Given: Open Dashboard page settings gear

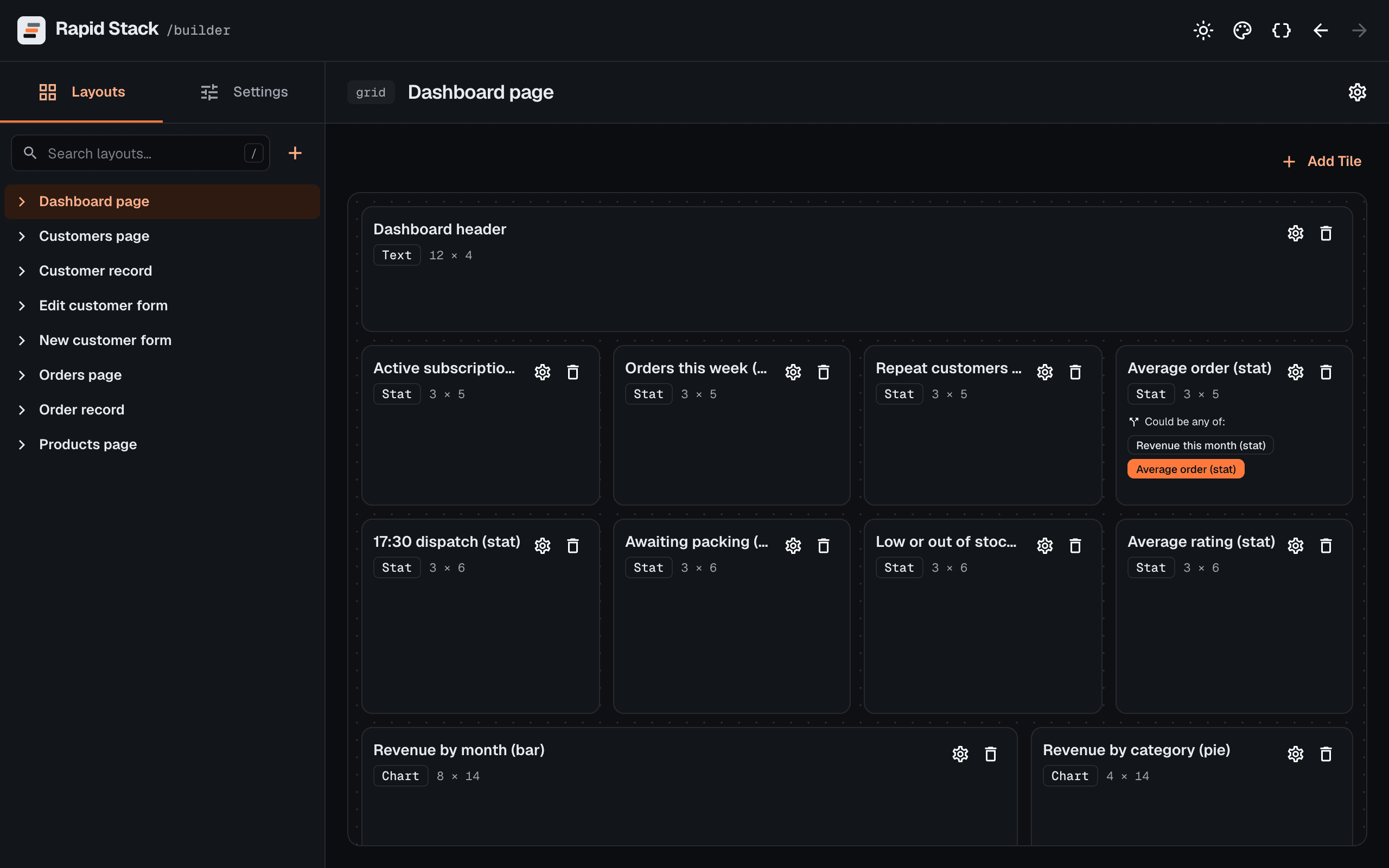Looking at the screenshot, I should tap(1357, 92).
